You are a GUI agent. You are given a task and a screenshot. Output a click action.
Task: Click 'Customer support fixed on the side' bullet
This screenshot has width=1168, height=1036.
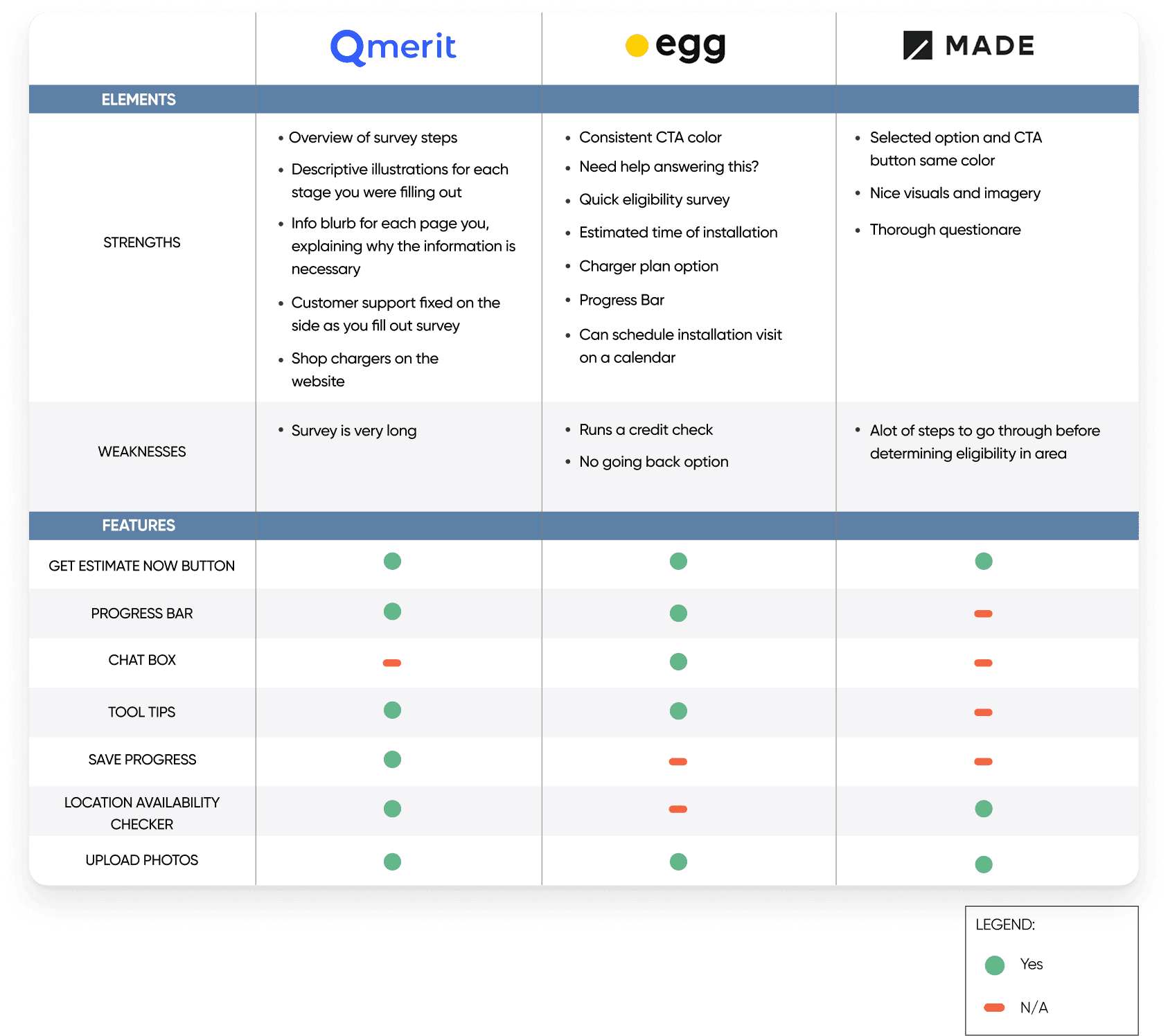(396, 314)
